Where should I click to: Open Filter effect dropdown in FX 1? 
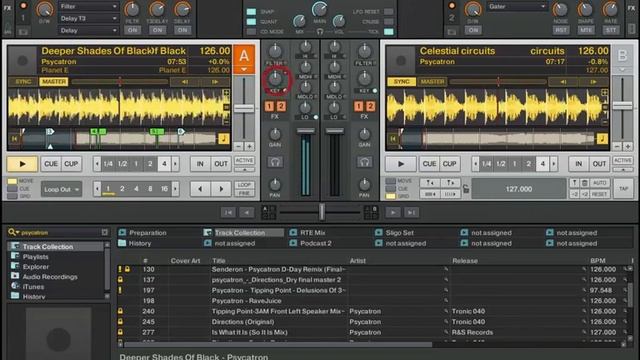tap(88, 7)
